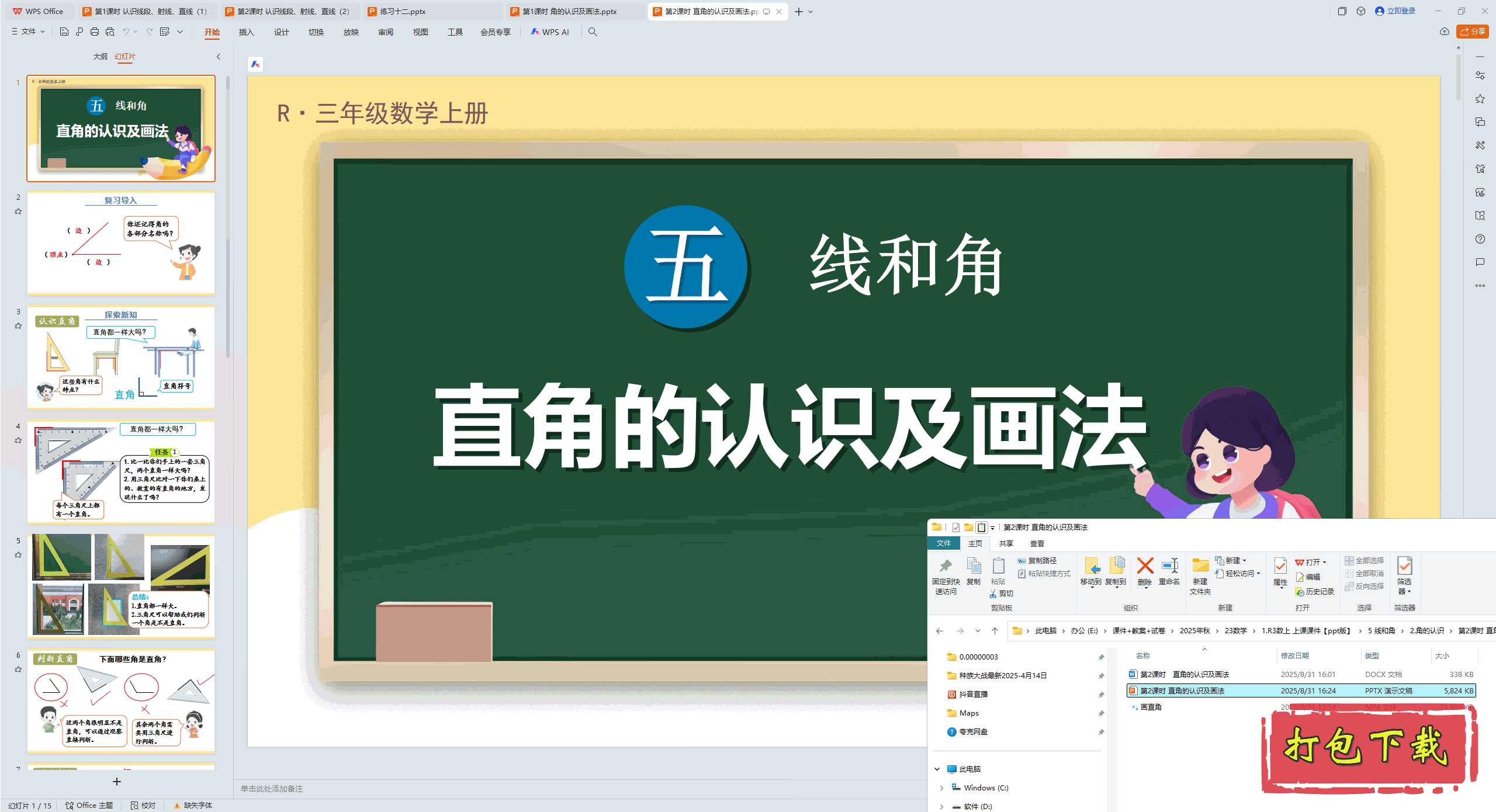Open the search magnifier icon in the ribbon
The width and height of the screenshot is (1496, 812).
point(593,32)
